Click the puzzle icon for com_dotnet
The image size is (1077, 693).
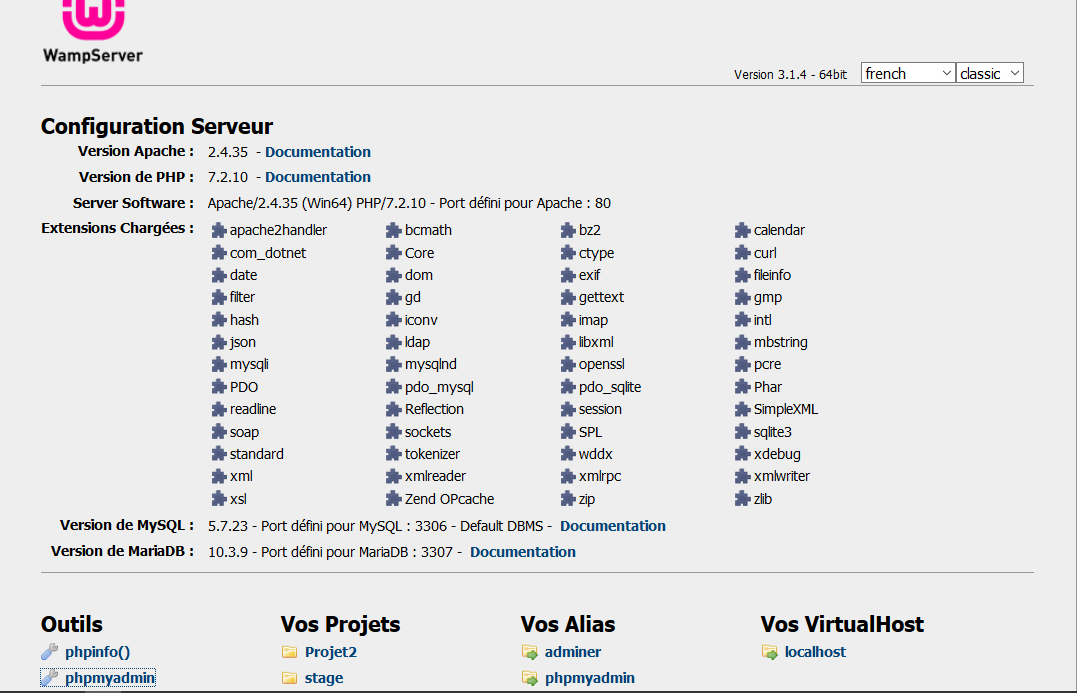point(219,253)
